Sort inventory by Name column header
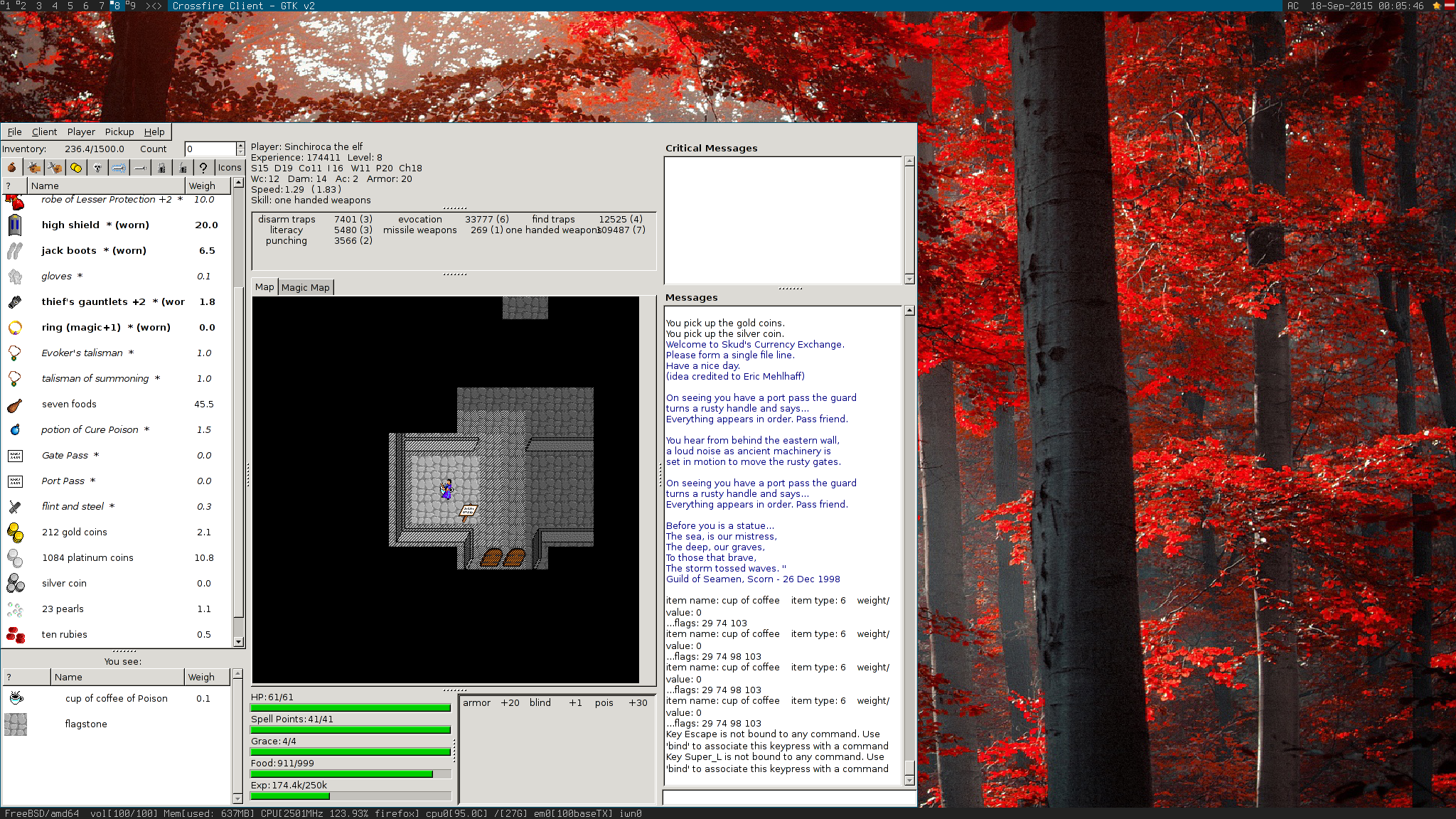This screenshot has height=819, width=1456. coord(107,186)
